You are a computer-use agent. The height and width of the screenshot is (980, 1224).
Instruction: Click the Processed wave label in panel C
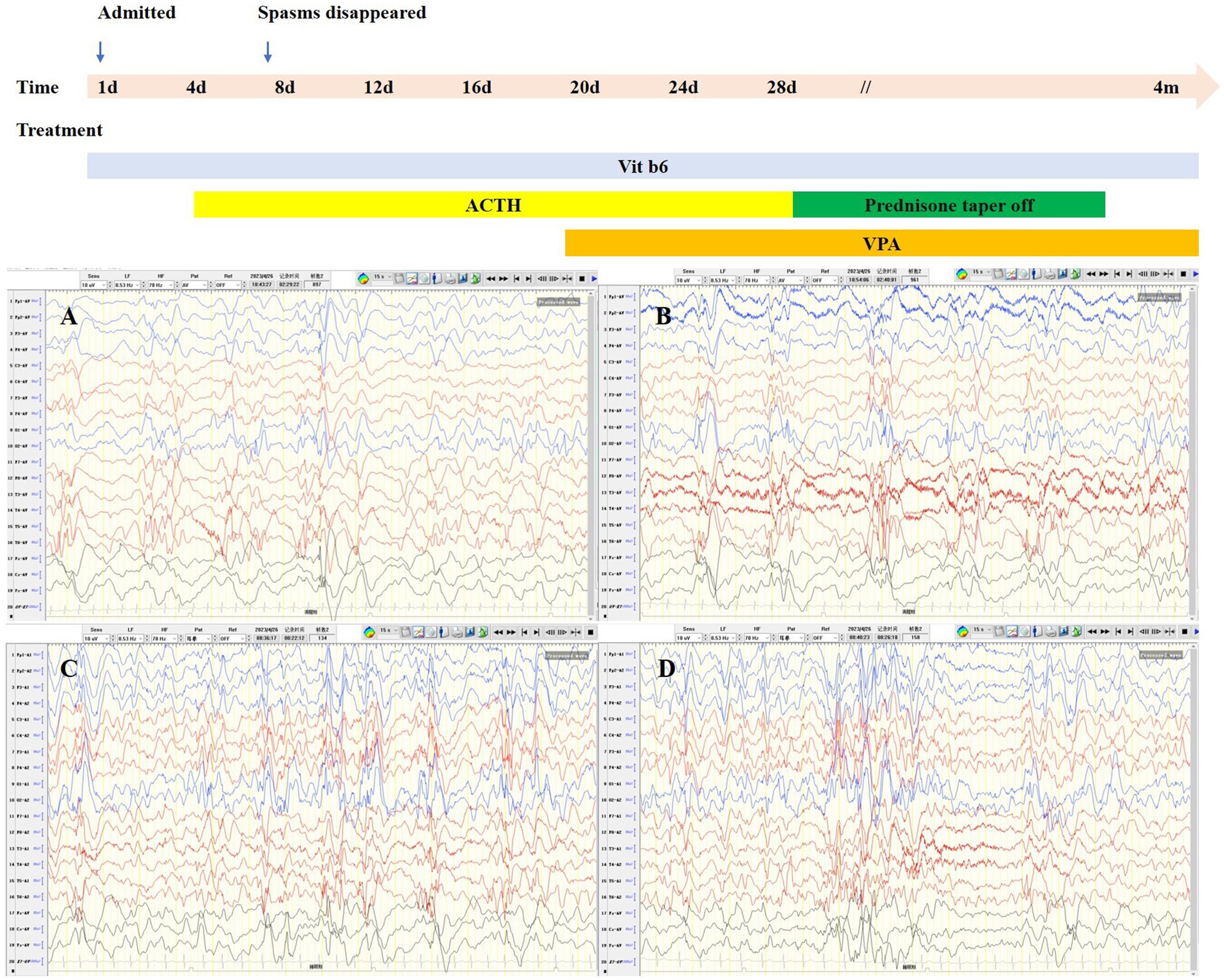566,656
